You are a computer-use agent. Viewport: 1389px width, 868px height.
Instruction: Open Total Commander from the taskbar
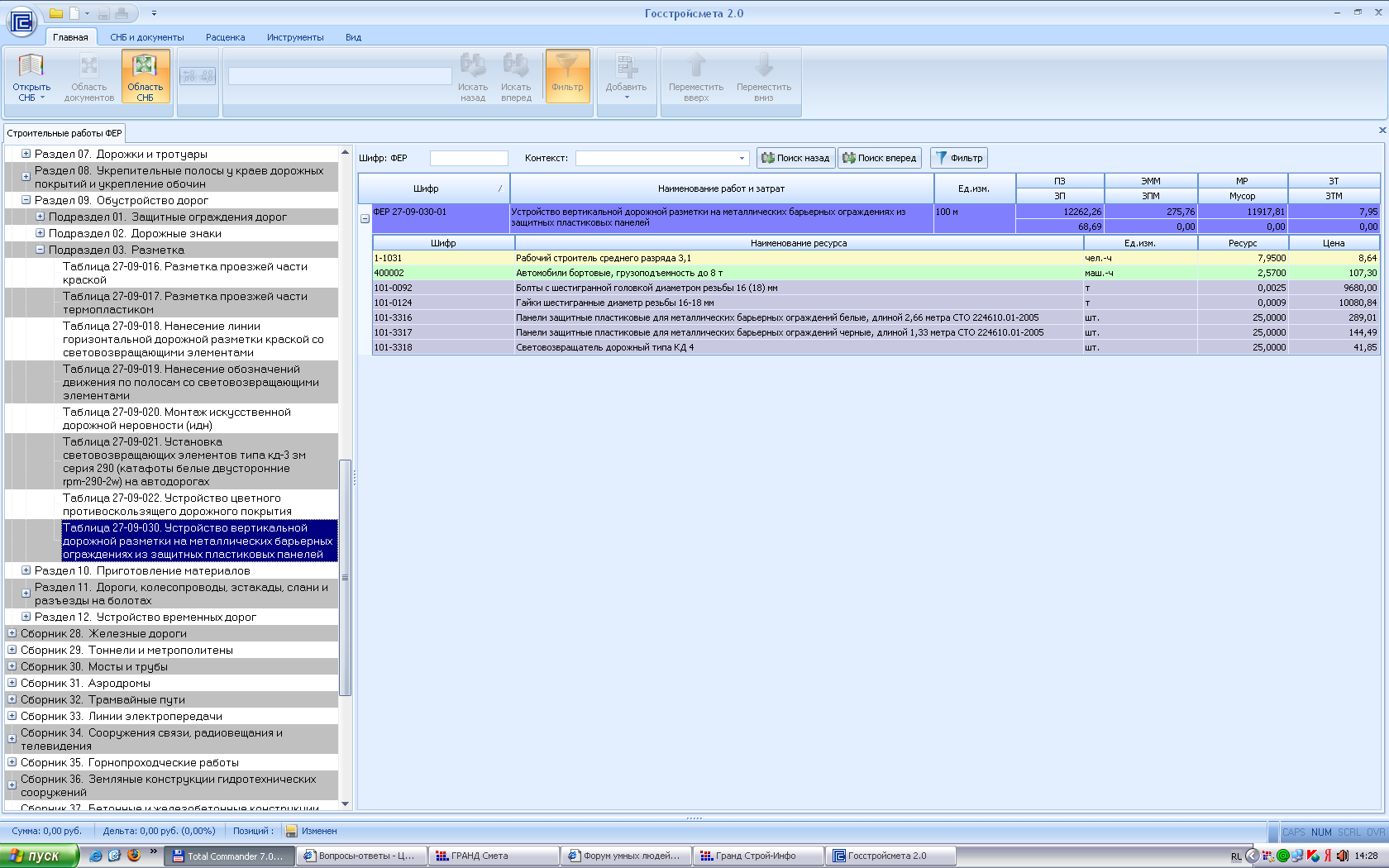coord(229,856)
